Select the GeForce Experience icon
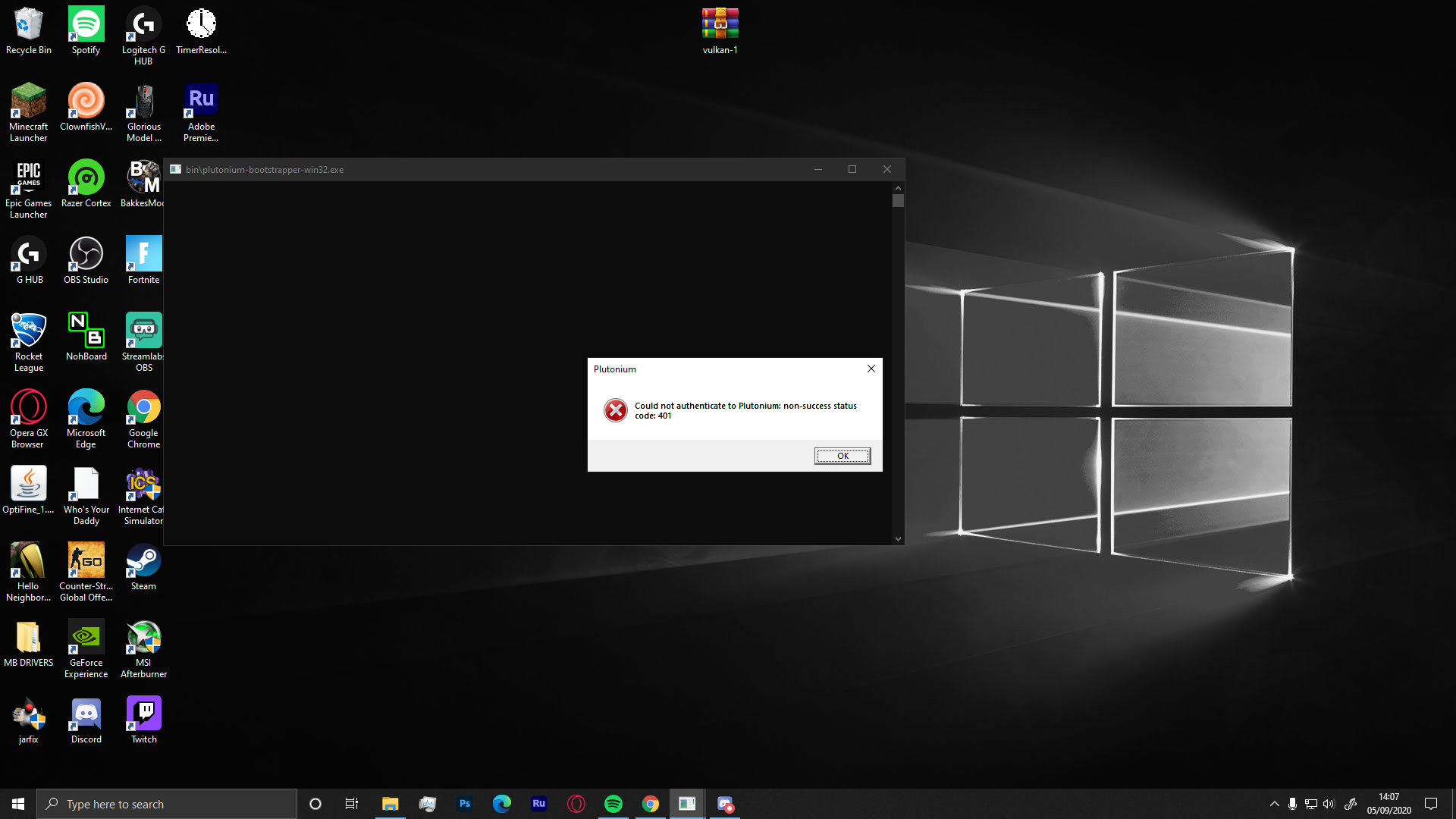This screenshot has height=819, width=1456. (x=86, y=649)
